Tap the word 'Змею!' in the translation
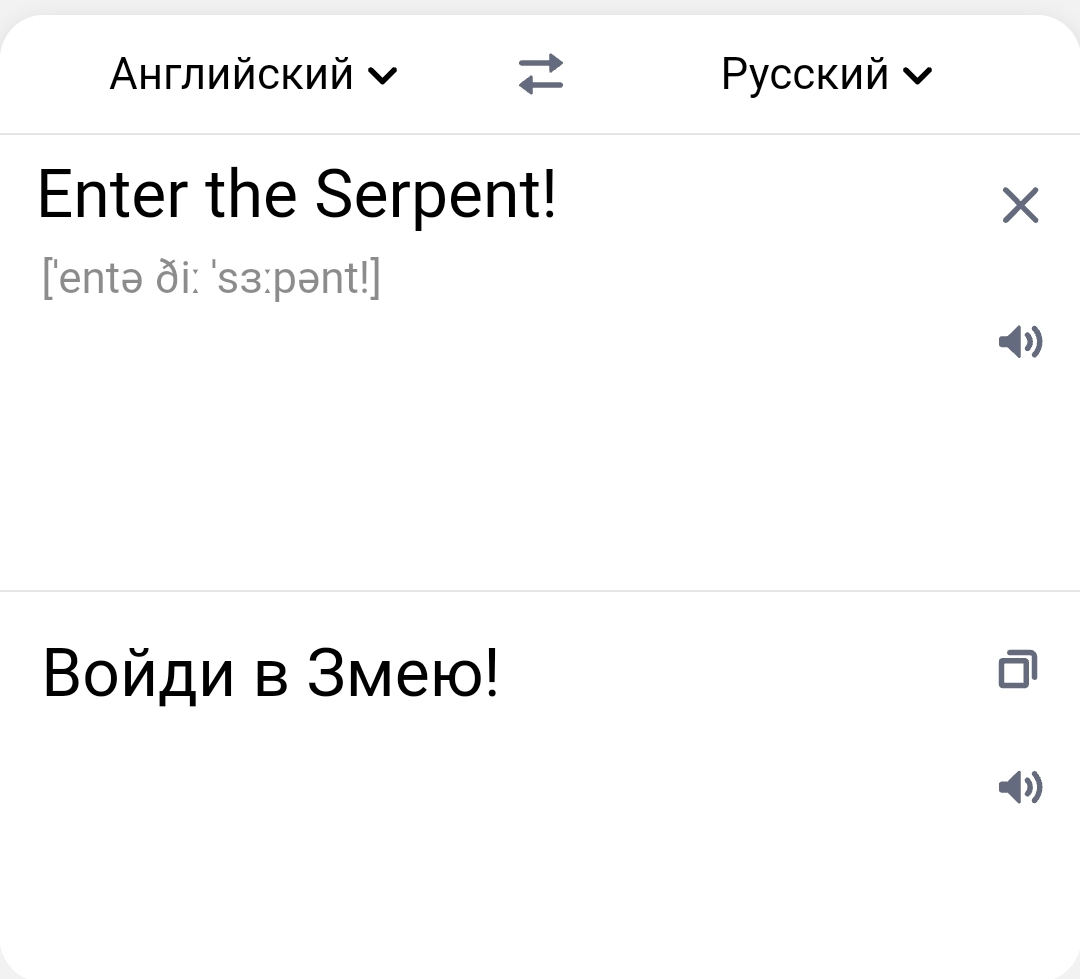1080x979 pixels. point(402,674)
